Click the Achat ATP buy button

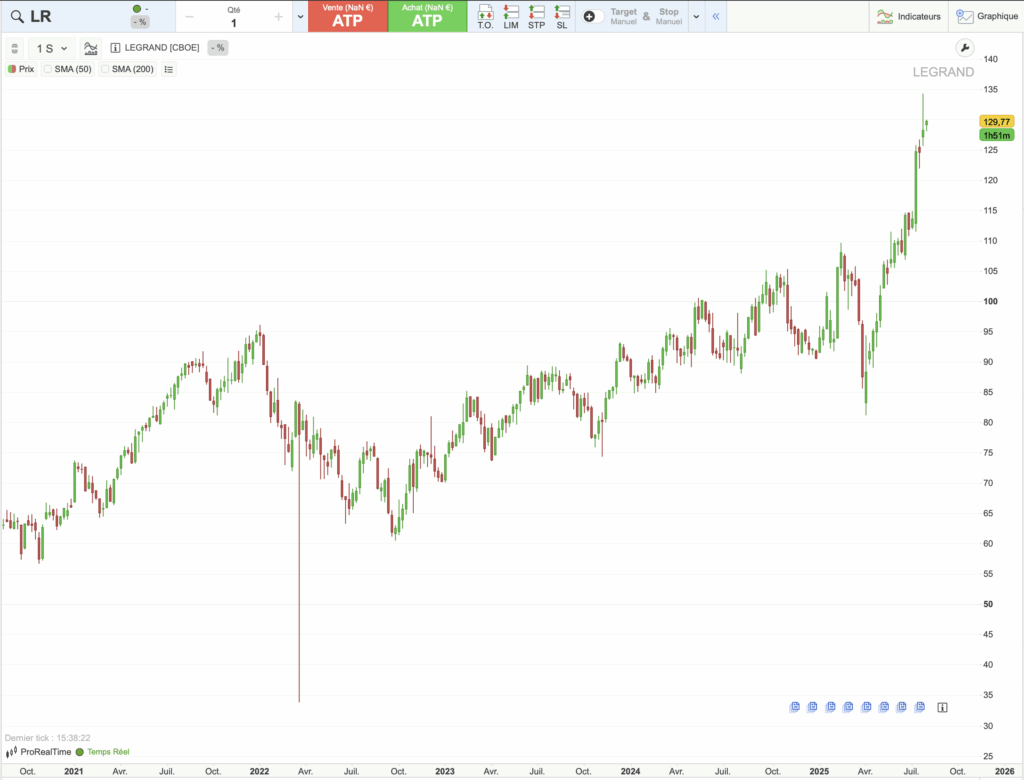coord(427,16)
